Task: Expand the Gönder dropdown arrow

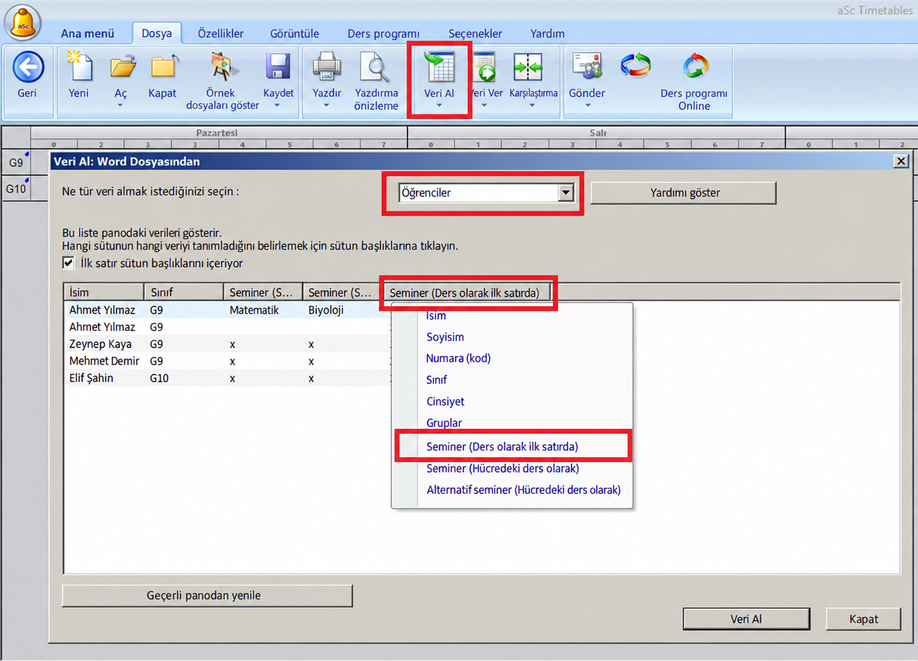Action: (587, 106)
